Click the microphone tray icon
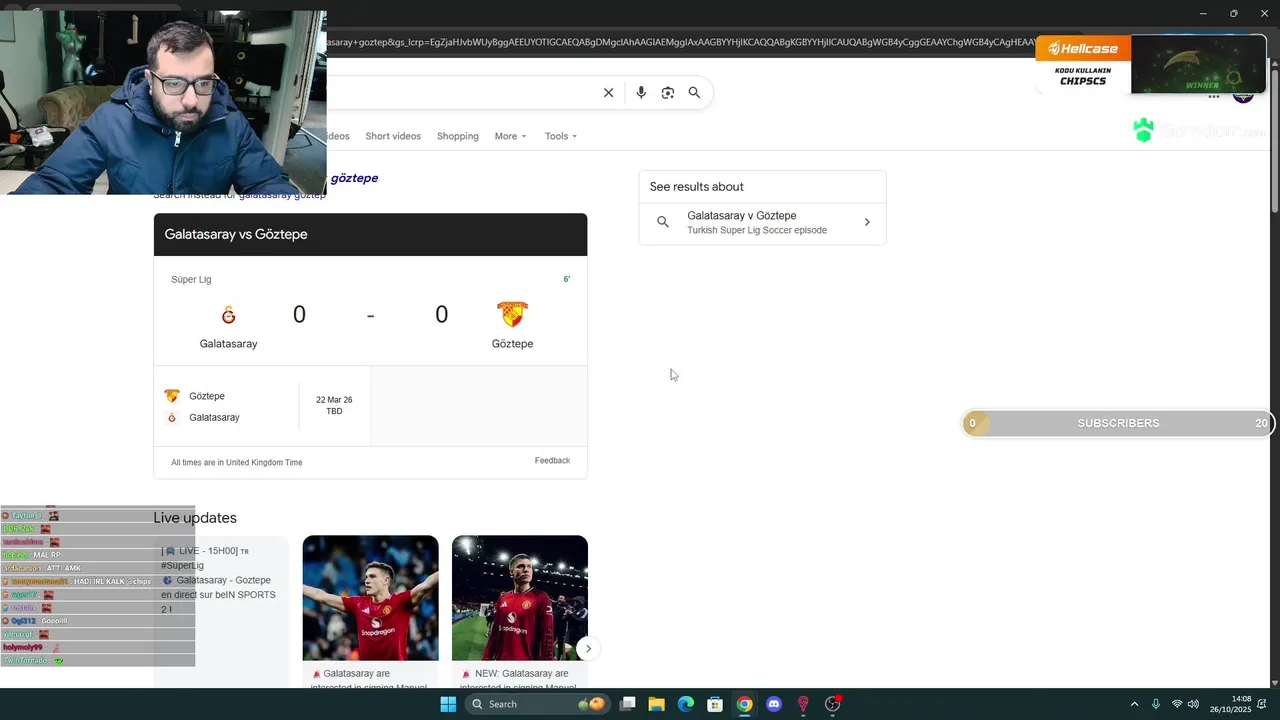This screenshot has height=720, width=1280. pos(1156,704)
